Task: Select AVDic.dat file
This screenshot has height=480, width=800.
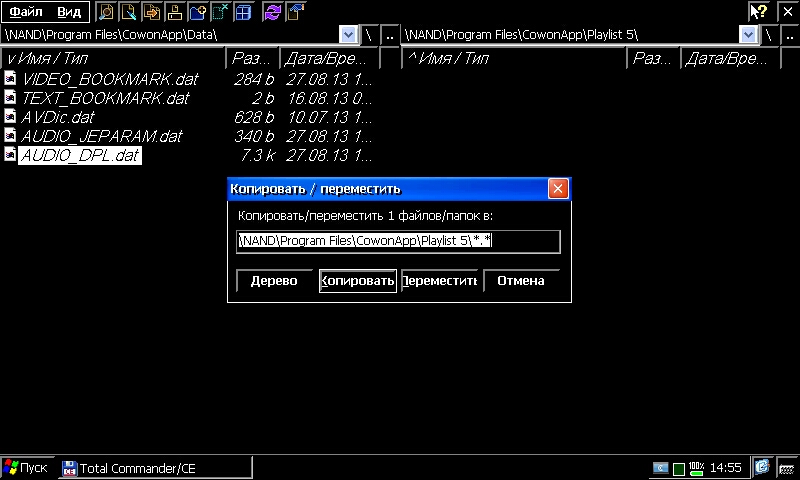Action: click(x=58, y=117)
